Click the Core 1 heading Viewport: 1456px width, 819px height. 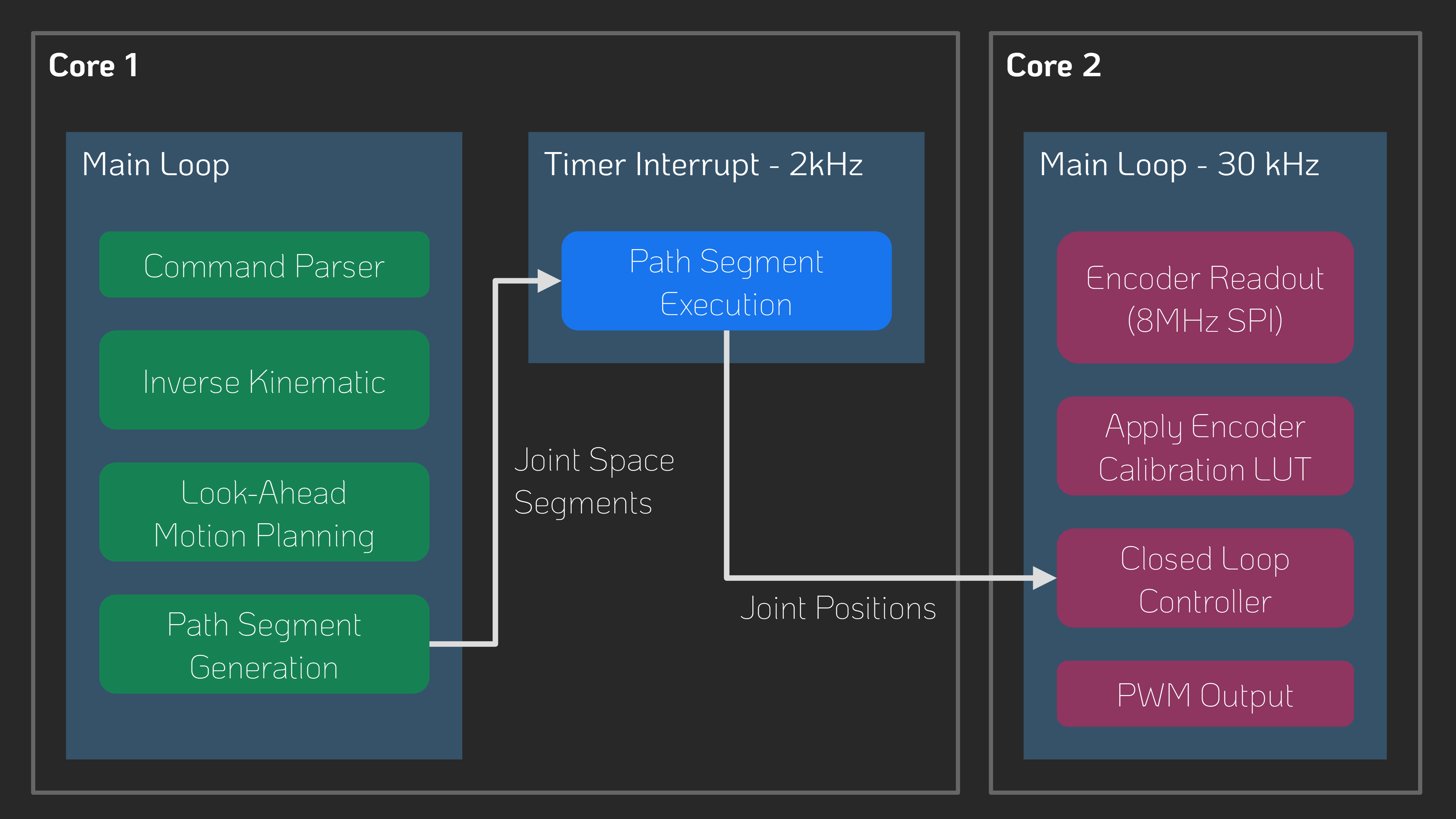click(93, 65)
